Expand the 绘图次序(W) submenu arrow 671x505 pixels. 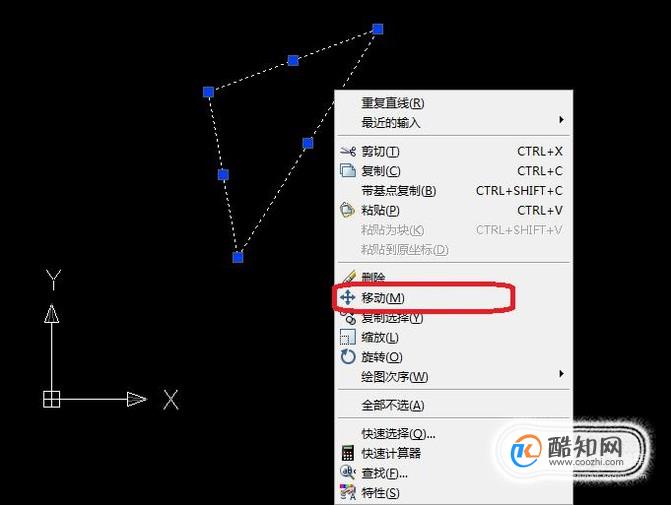click(561, 374)
